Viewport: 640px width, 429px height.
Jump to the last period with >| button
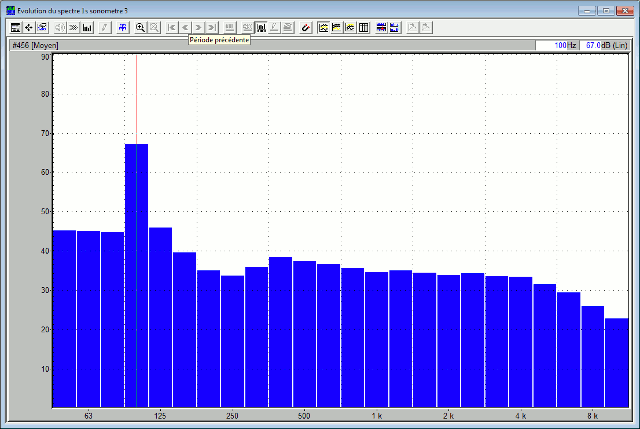point(212,27)
